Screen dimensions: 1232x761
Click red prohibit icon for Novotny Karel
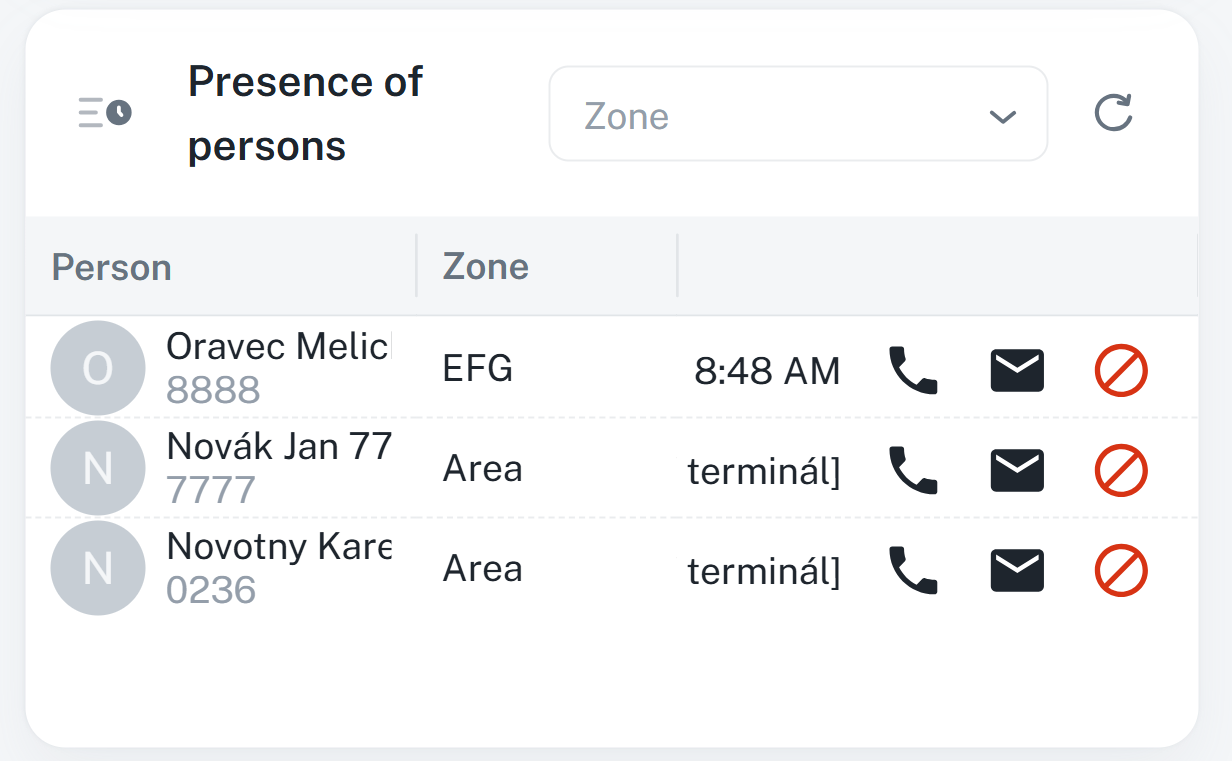point(1121,570)
